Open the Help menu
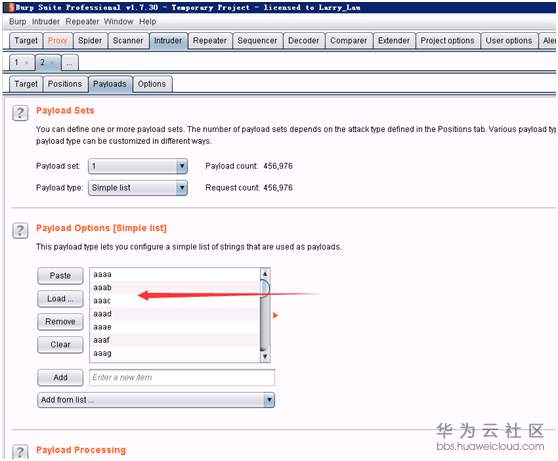 pyautogui.click(x=147, y=22)
